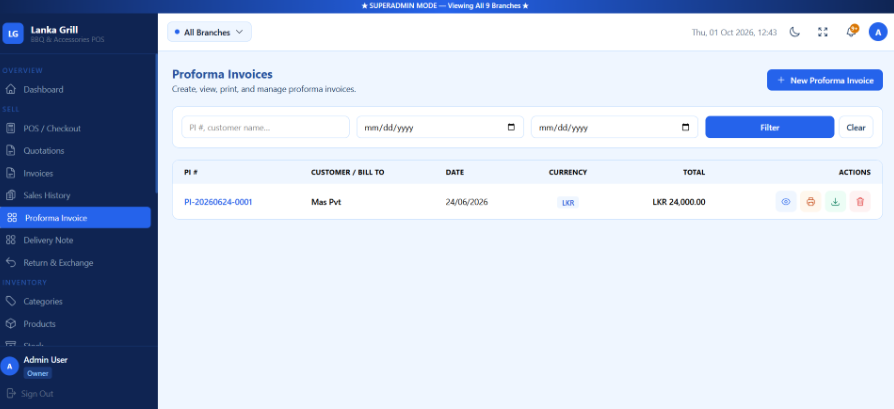
Task: Click the Invoices document icon
Action: [10, 173]
